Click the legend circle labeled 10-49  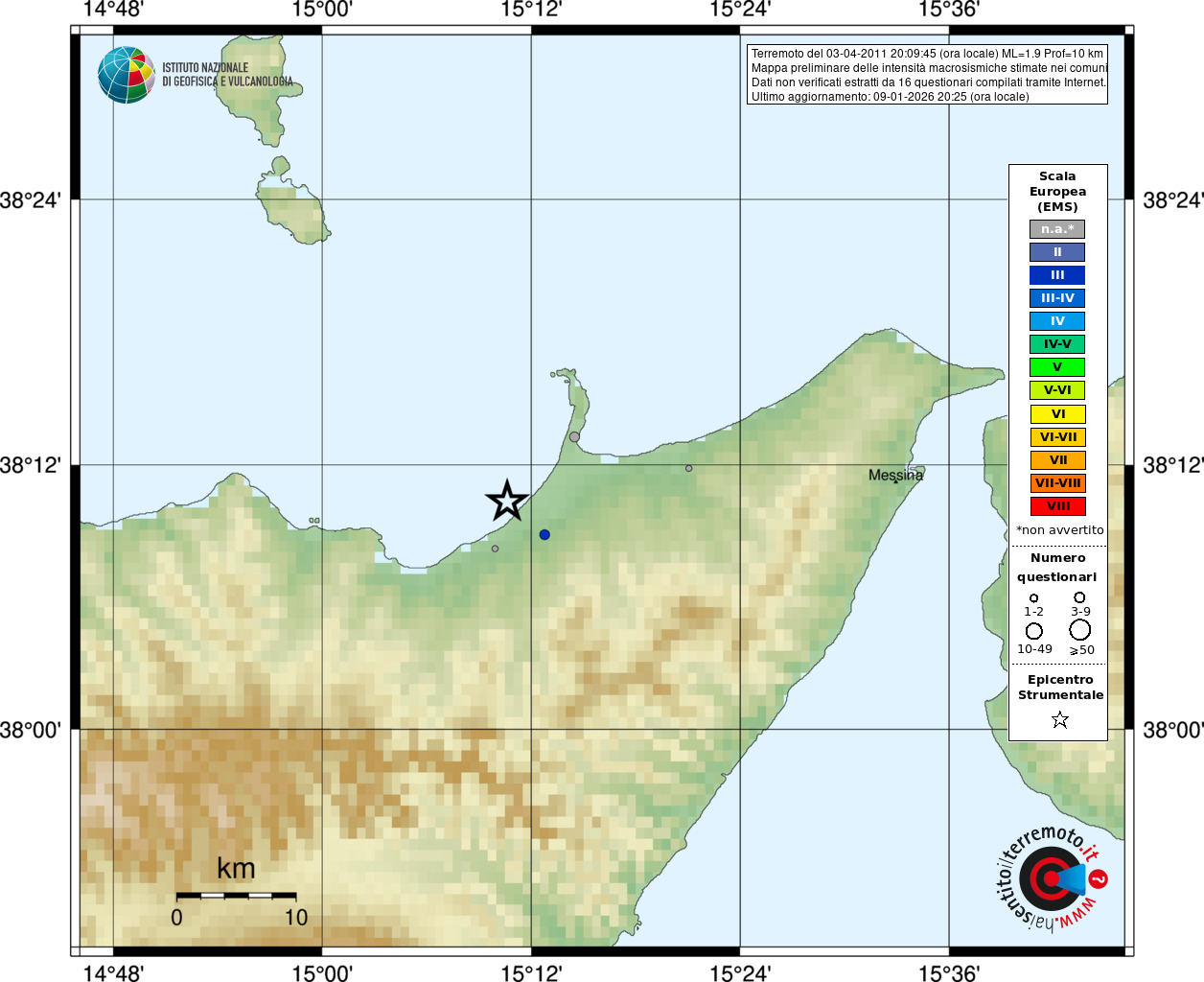[x=1034, y=631]
